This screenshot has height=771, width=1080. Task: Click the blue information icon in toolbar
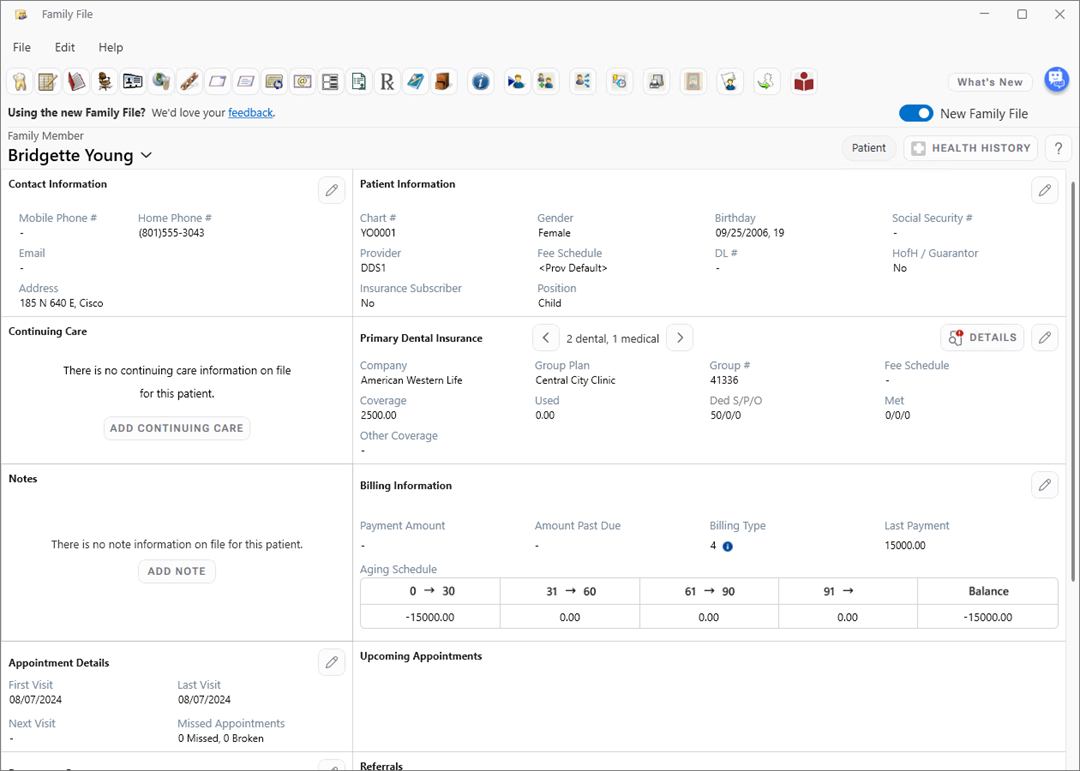481,82
